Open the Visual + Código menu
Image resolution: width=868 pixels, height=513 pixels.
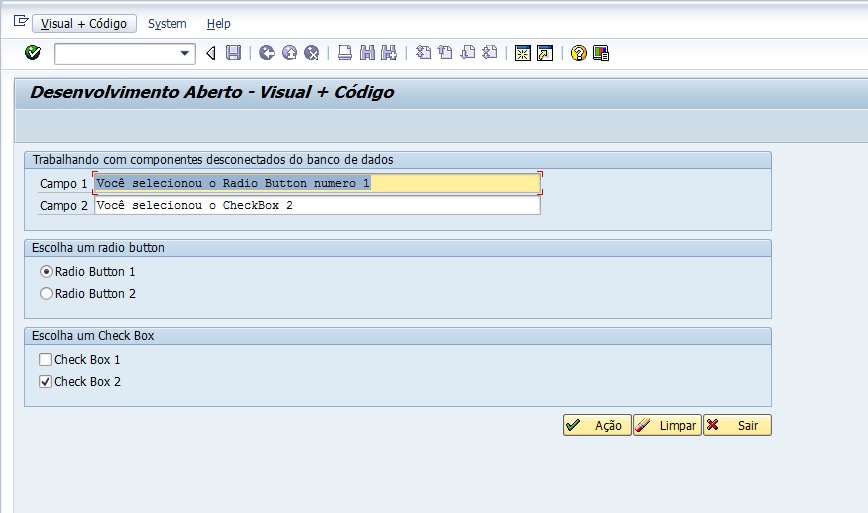pos(83,23)
